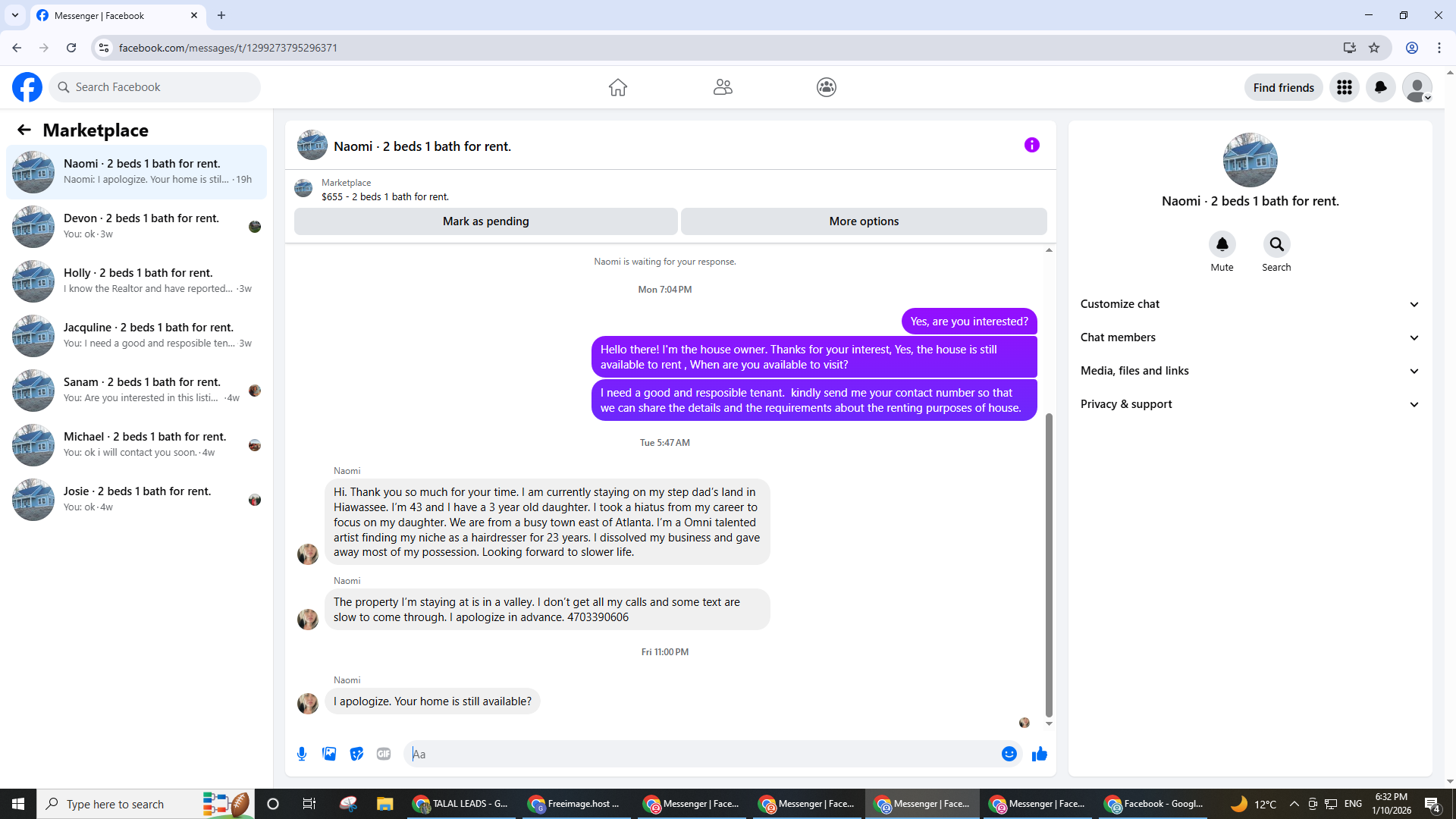
Task: Open the emoji picker in message box
Action: (x=1009, y=754)
